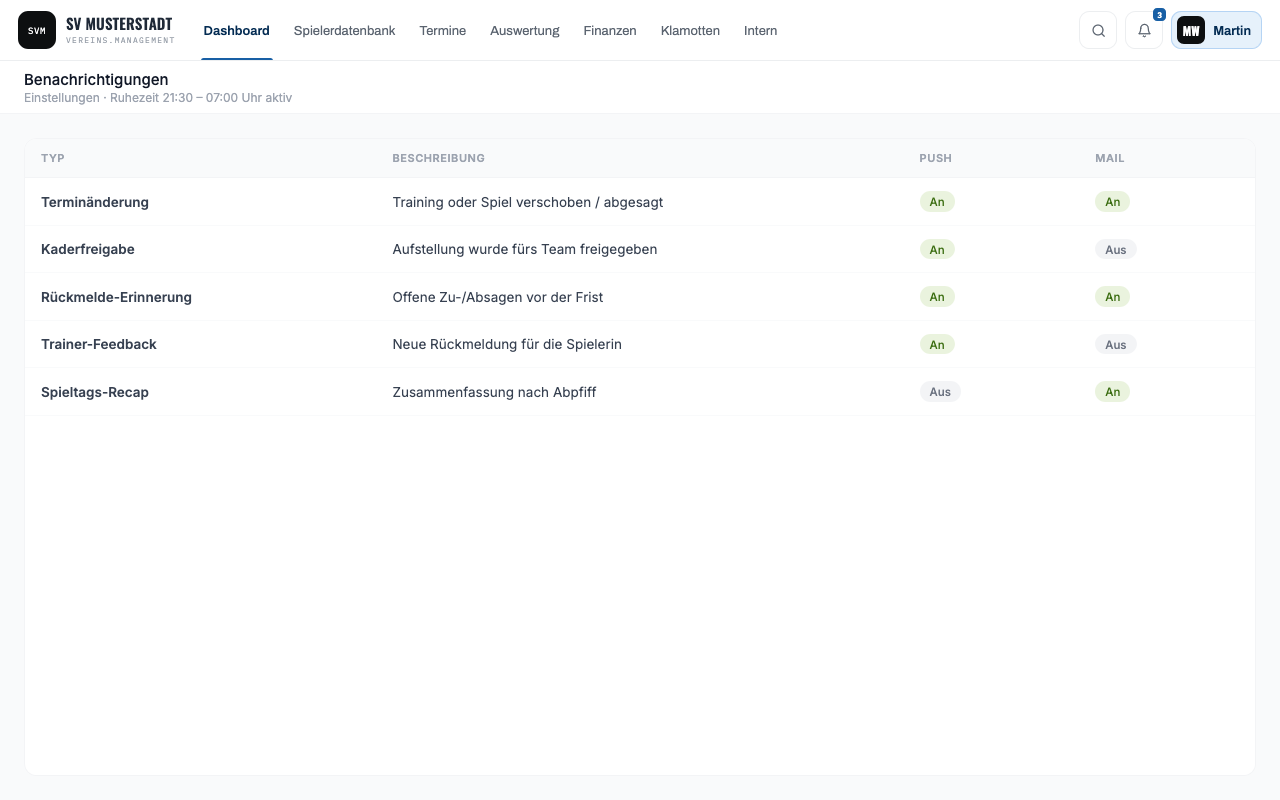Screen dimensions: 1280x800
Task: Enable Push for Spieltags-Recap
Action: pos(940,392)
